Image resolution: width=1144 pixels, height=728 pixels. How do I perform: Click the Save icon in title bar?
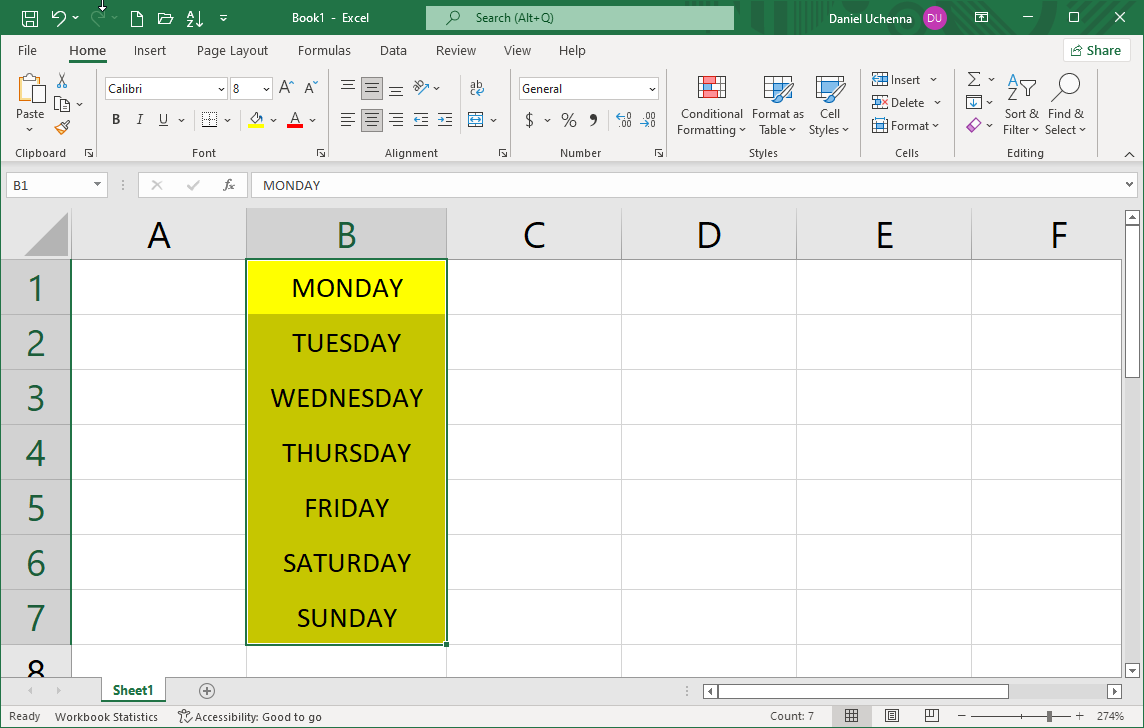[30, 18]
